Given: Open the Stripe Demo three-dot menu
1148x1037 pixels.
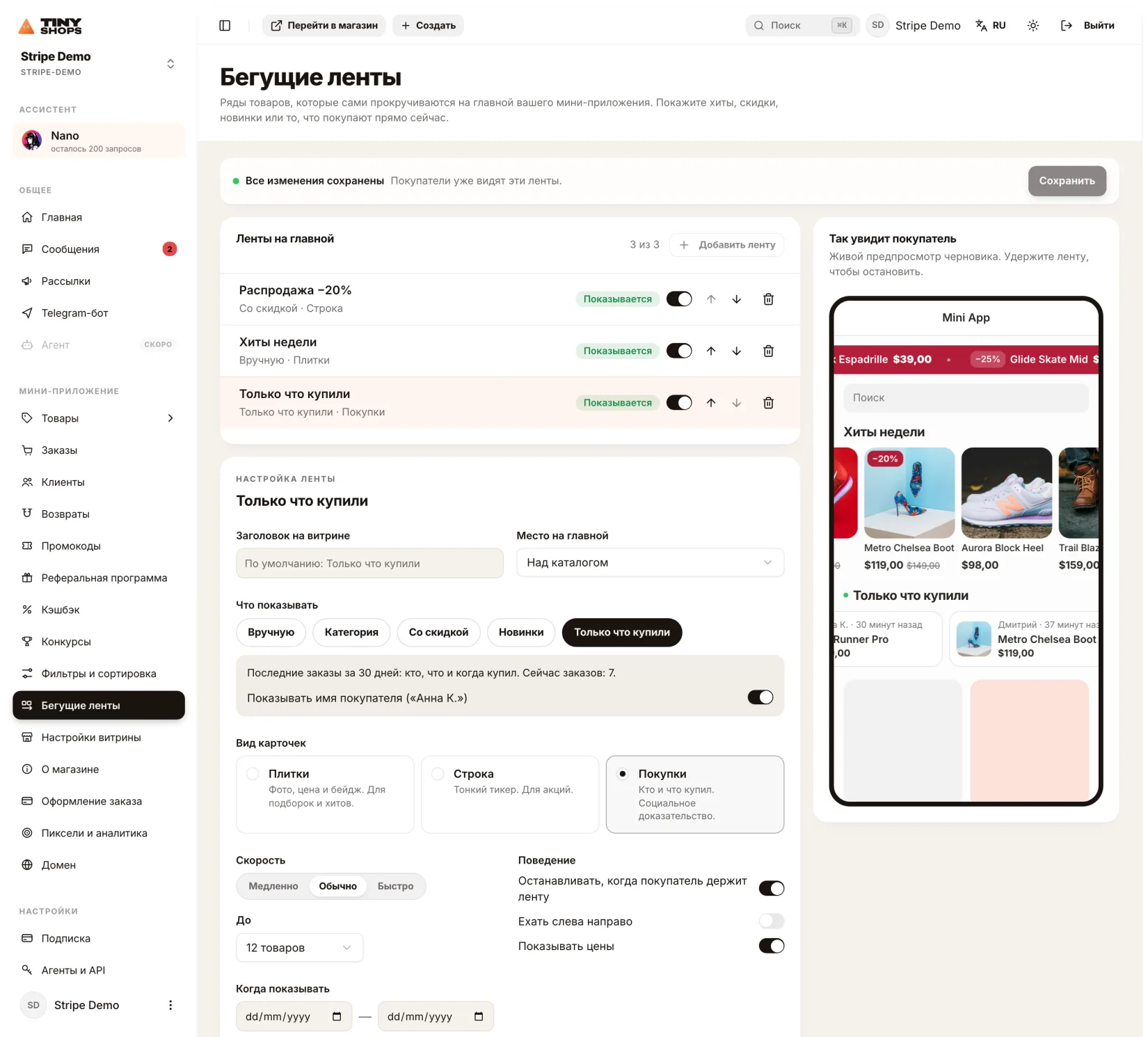Looking at the screenshot, I should point(170,1005).
